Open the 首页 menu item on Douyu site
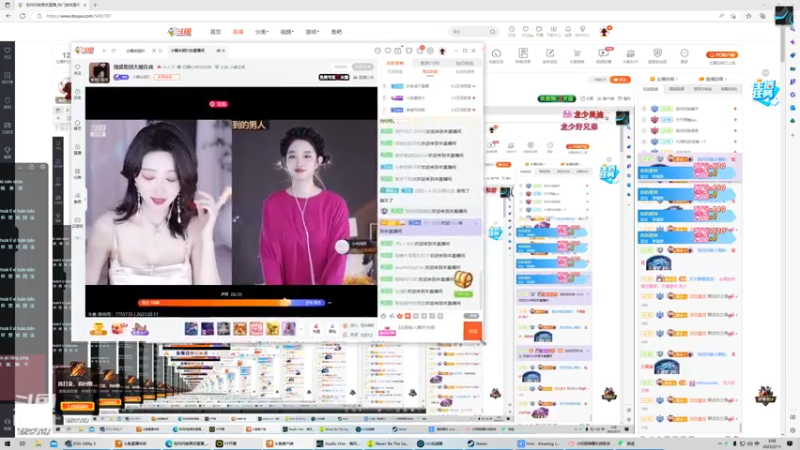 point(215,32)
